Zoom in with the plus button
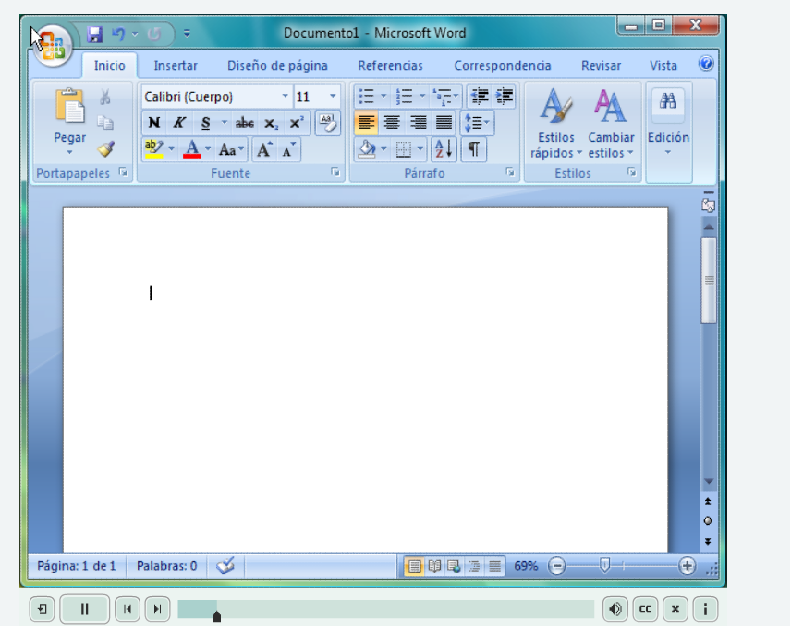The height and width of the screenshot is (632, 790). 686,566
